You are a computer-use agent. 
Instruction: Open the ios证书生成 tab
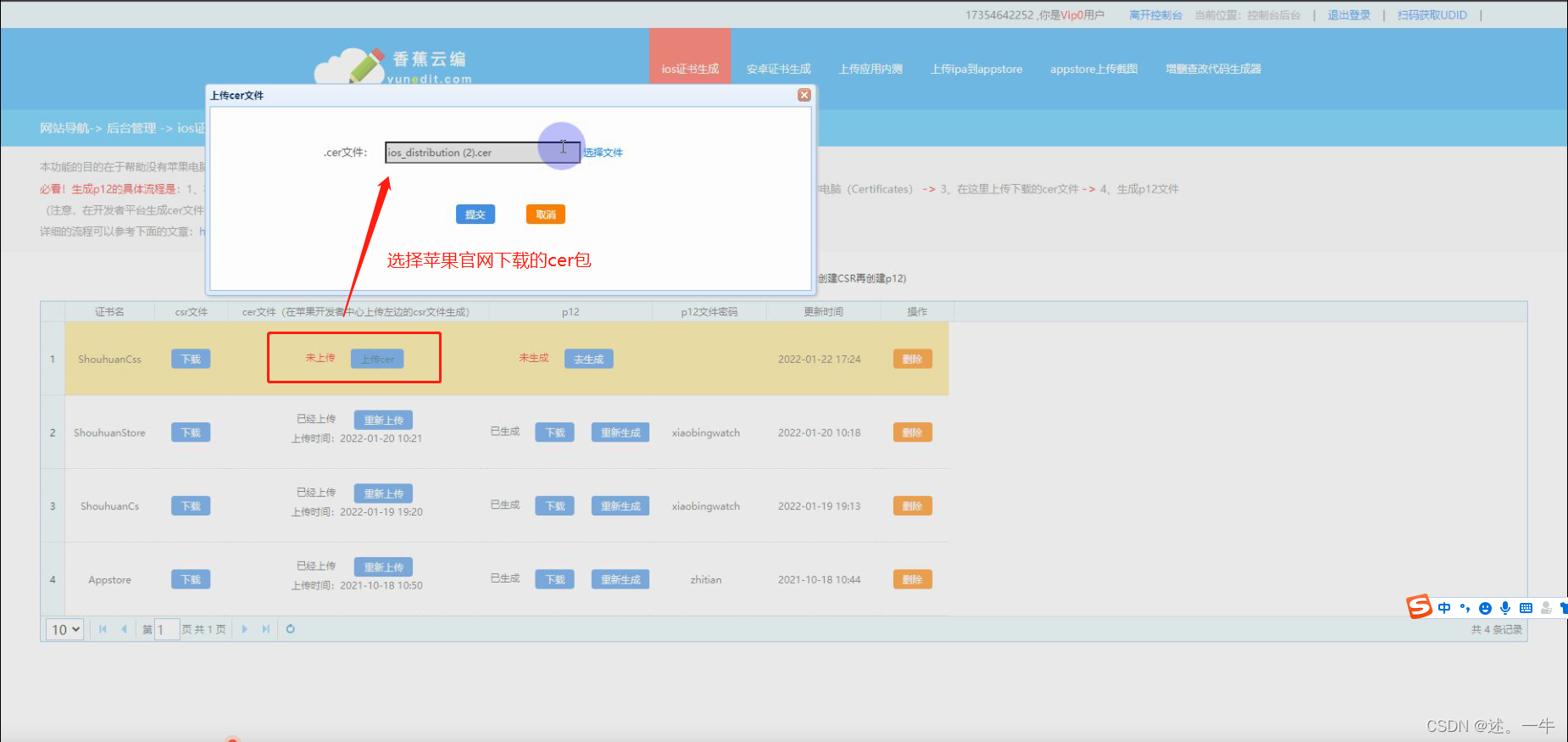pyautogui.click(x=690, y=69)
